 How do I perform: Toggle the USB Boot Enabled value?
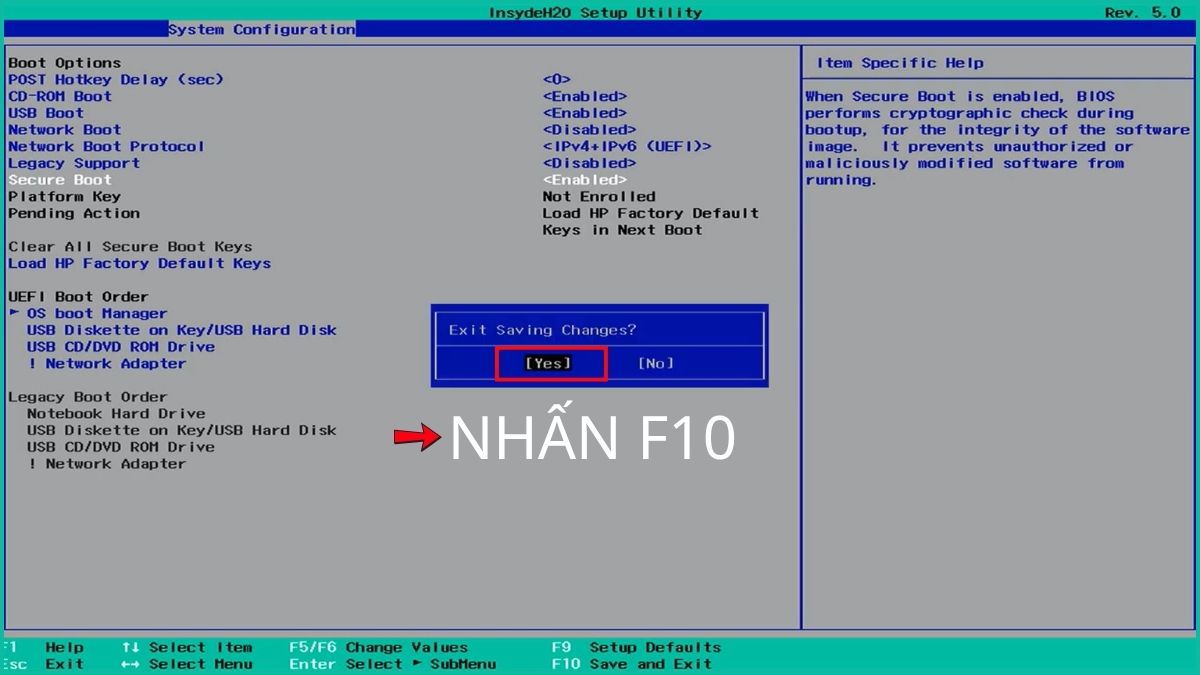click(x=585, y=113)
